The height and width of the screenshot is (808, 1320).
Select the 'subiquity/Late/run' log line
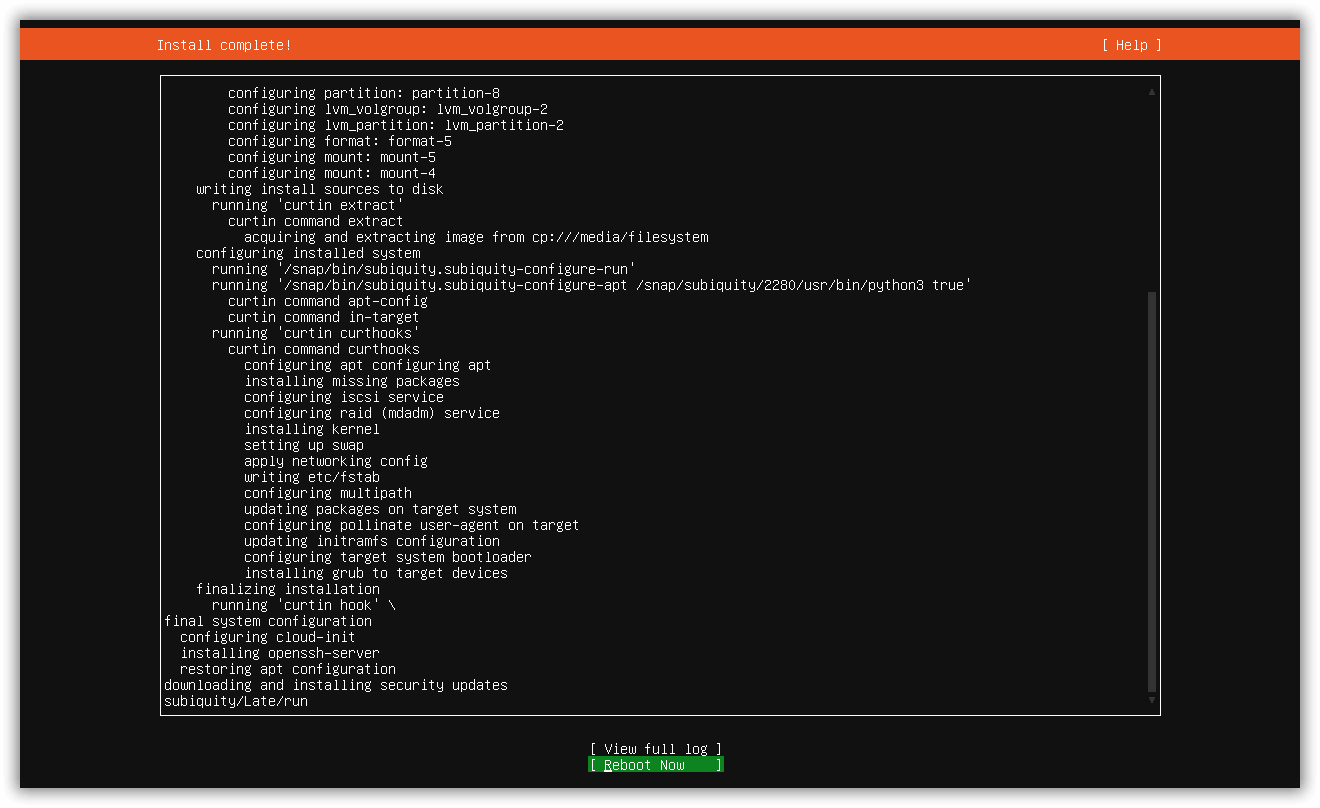(x=236, y=701)
